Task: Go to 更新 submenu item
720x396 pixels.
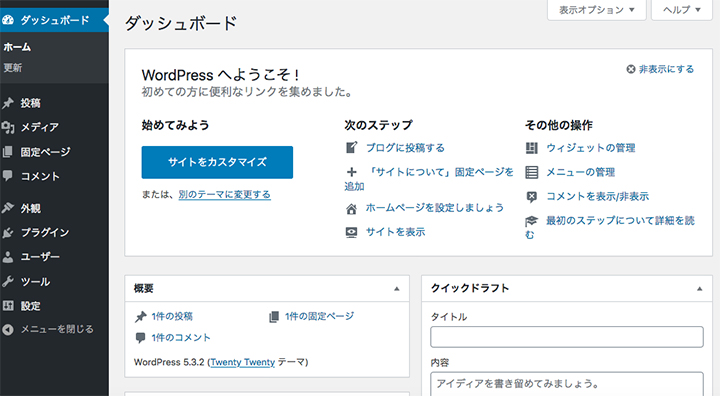Action: point(13,68)
